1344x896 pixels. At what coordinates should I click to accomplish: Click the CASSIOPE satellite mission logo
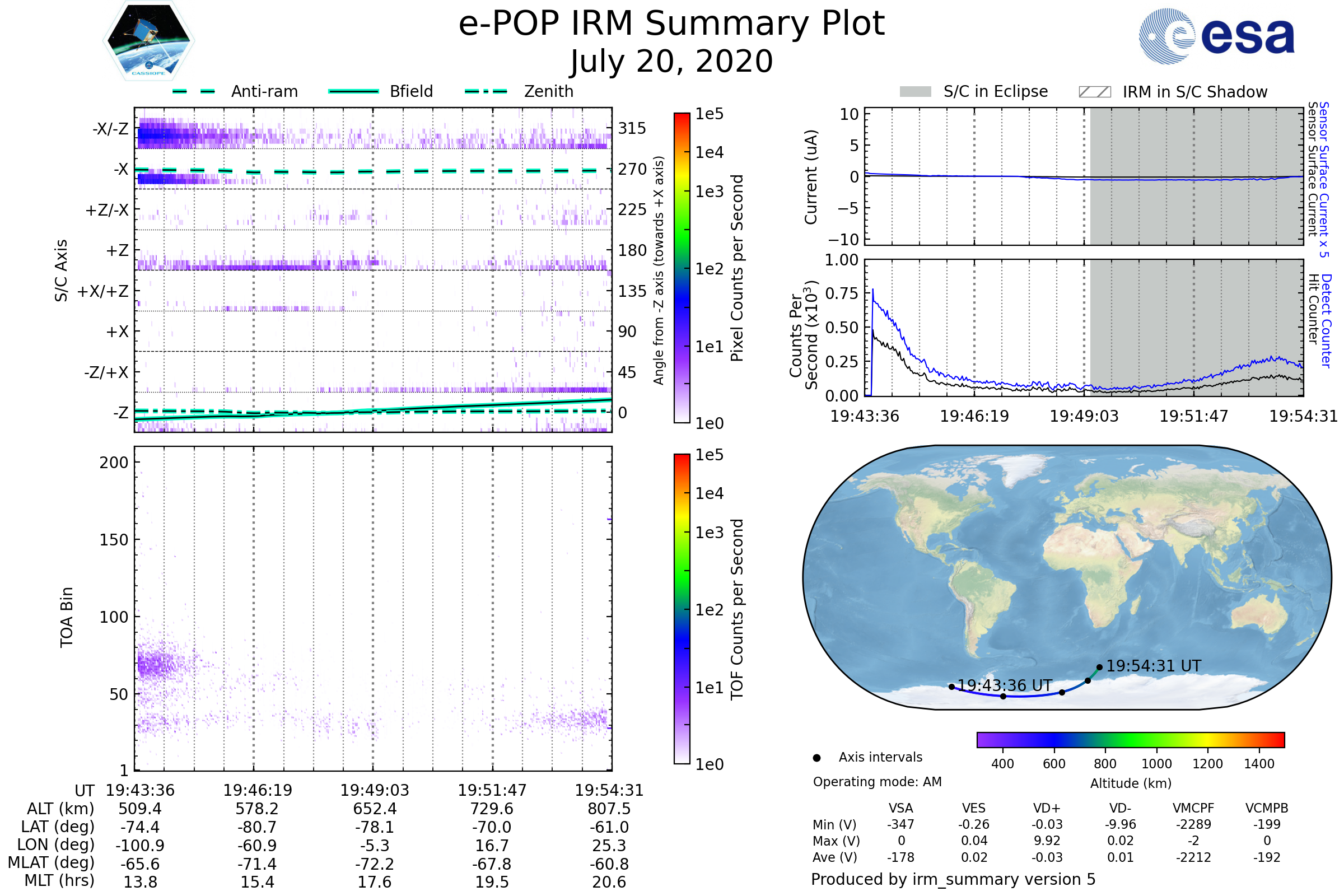(x=148, y=41)
